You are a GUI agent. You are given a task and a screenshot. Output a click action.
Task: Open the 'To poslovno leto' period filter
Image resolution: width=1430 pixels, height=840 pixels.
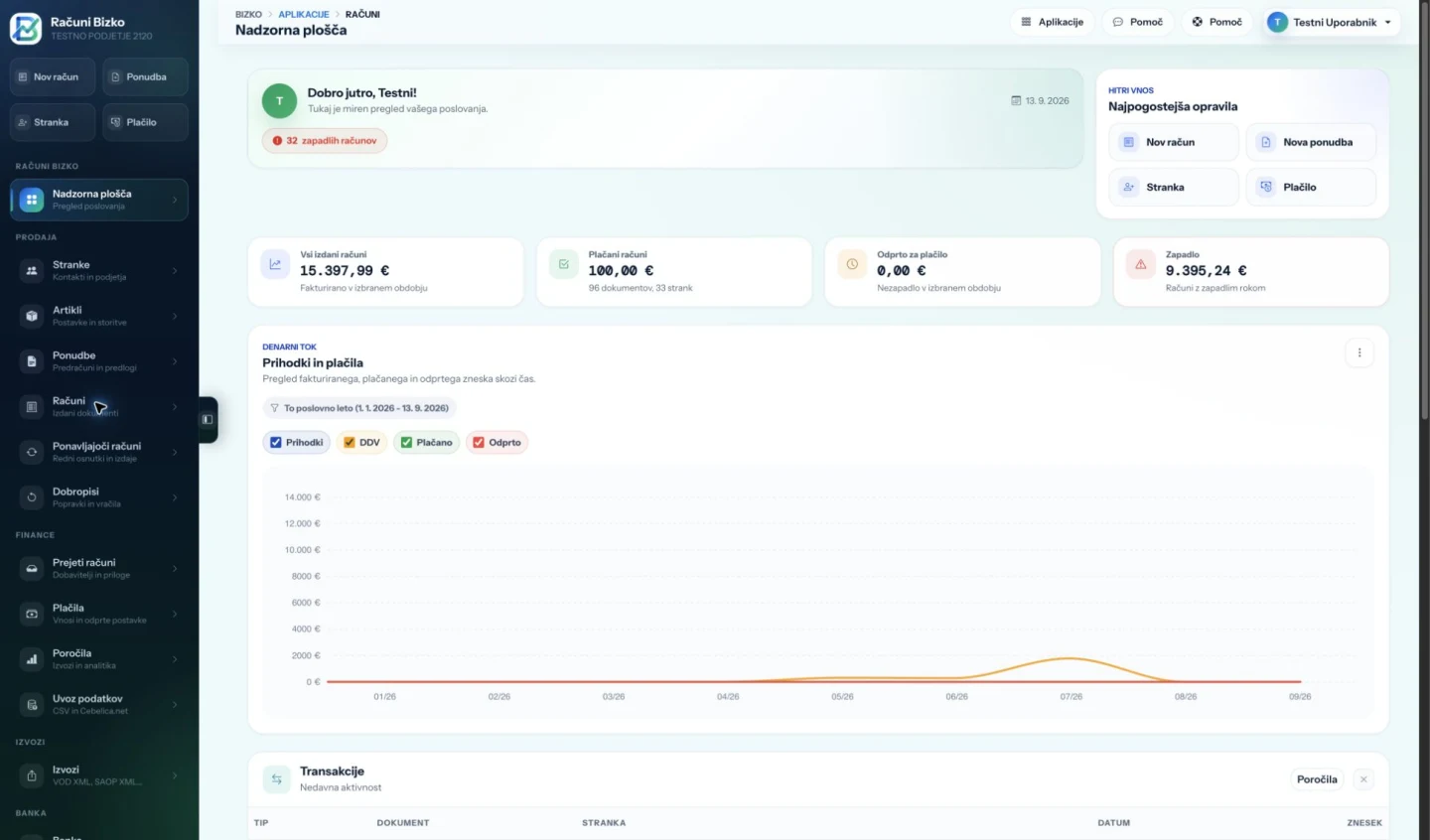(x=359, y=408)
